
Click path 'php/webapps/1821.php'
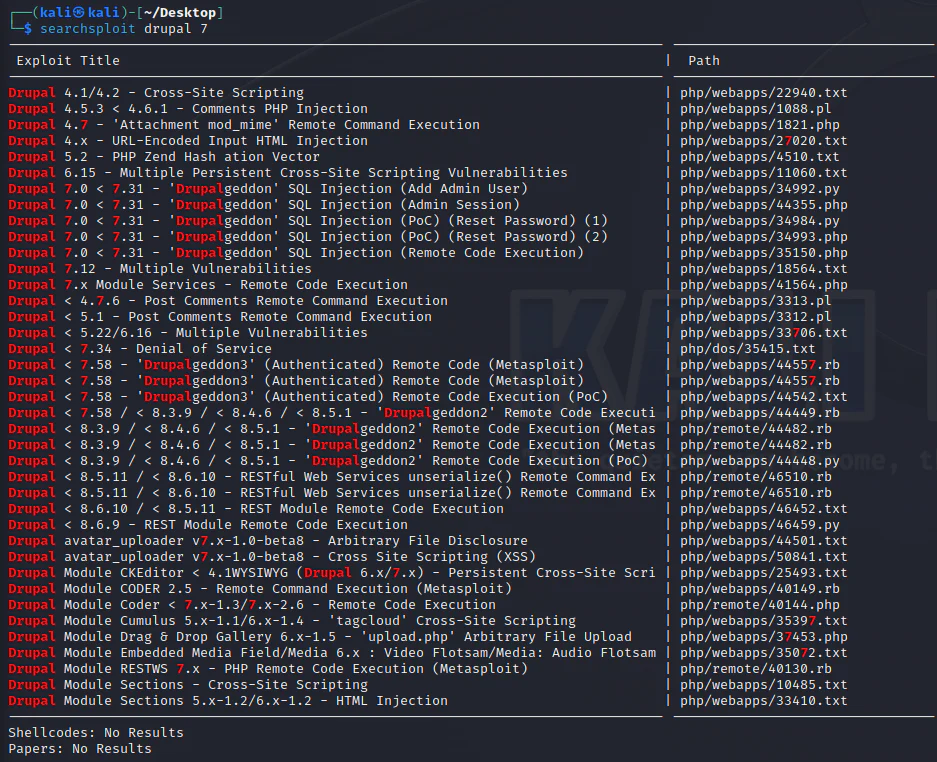(x=760, y=125)
